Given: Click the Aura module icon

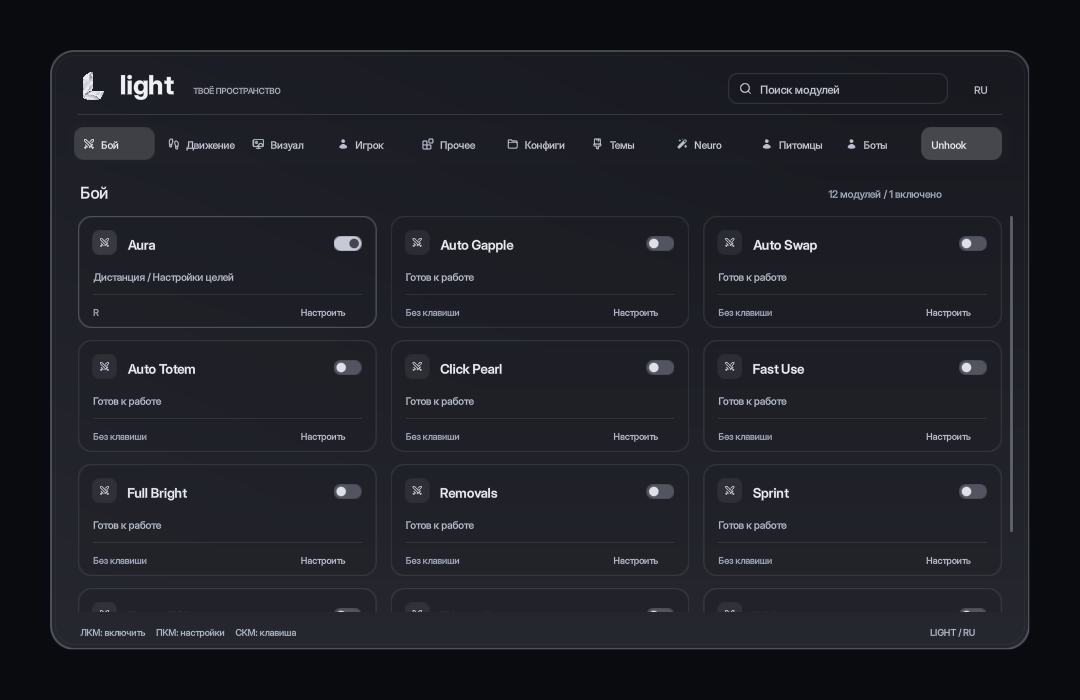Looking at the screenshot, I should tap(105, 243).
